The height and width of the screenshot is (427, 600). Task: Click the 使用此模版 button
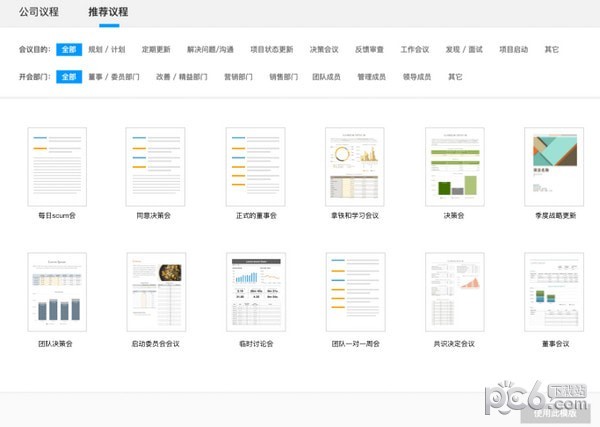pyautogui.click(x=555, y=412)
